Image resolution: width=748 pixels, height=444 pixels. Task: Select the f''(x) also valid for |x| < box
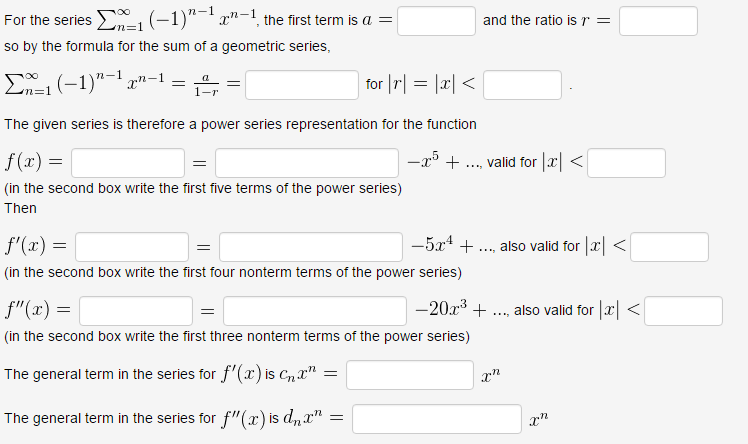[x=683, y=311]
